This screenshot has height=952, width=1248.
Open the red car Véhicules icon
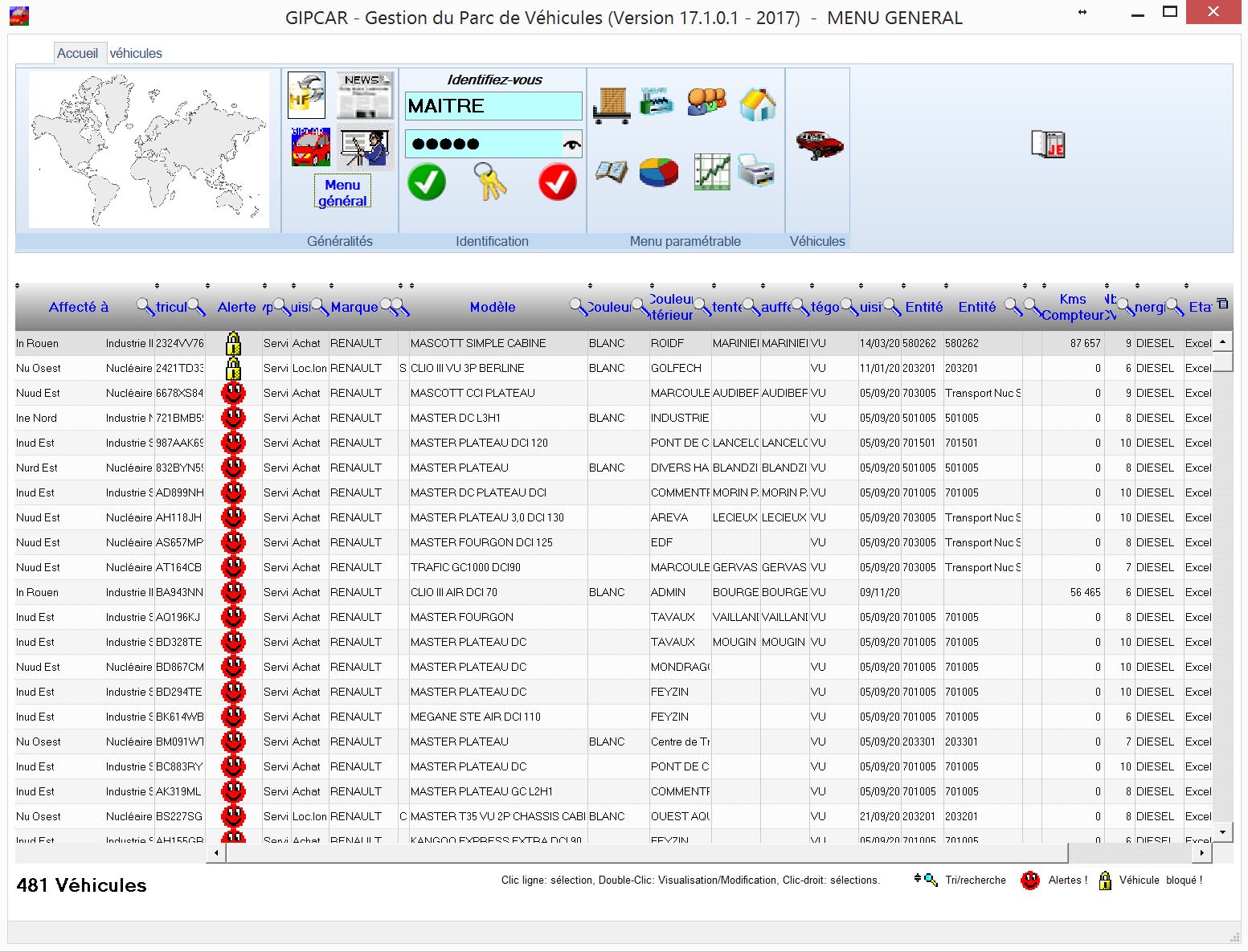tap(819, 145)
